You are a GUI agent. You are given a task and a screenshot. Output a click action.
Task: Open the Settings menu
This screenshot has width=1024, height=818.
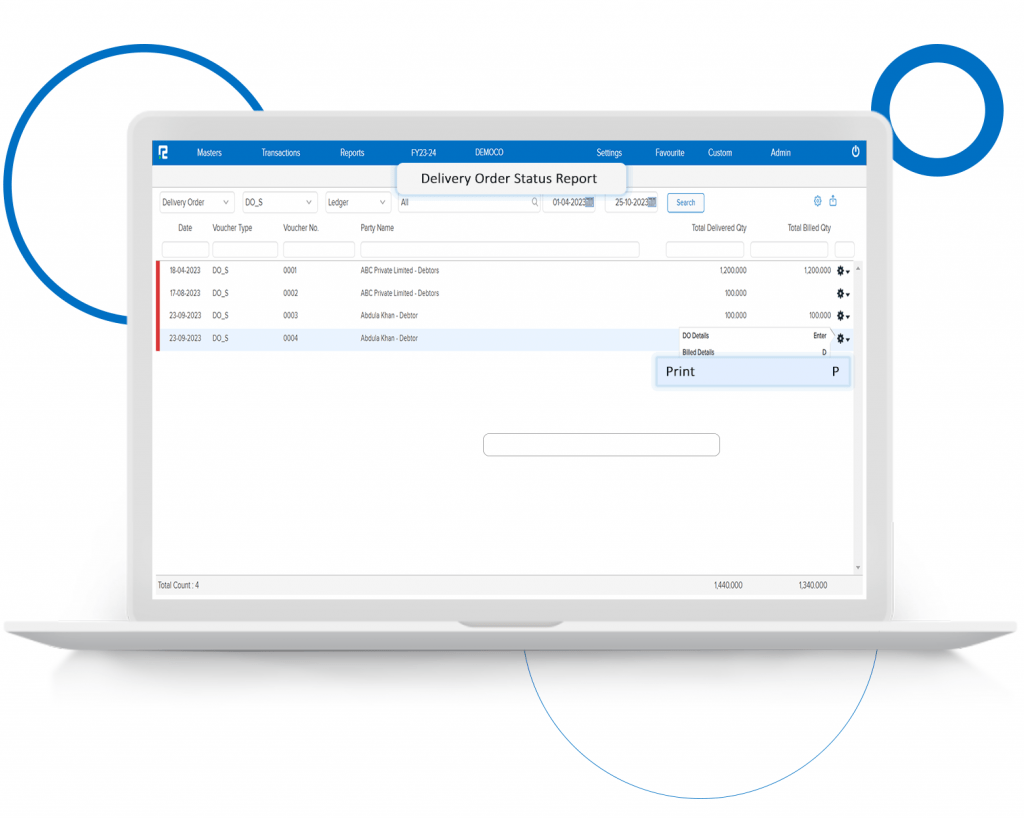click(x=609, y=152)
